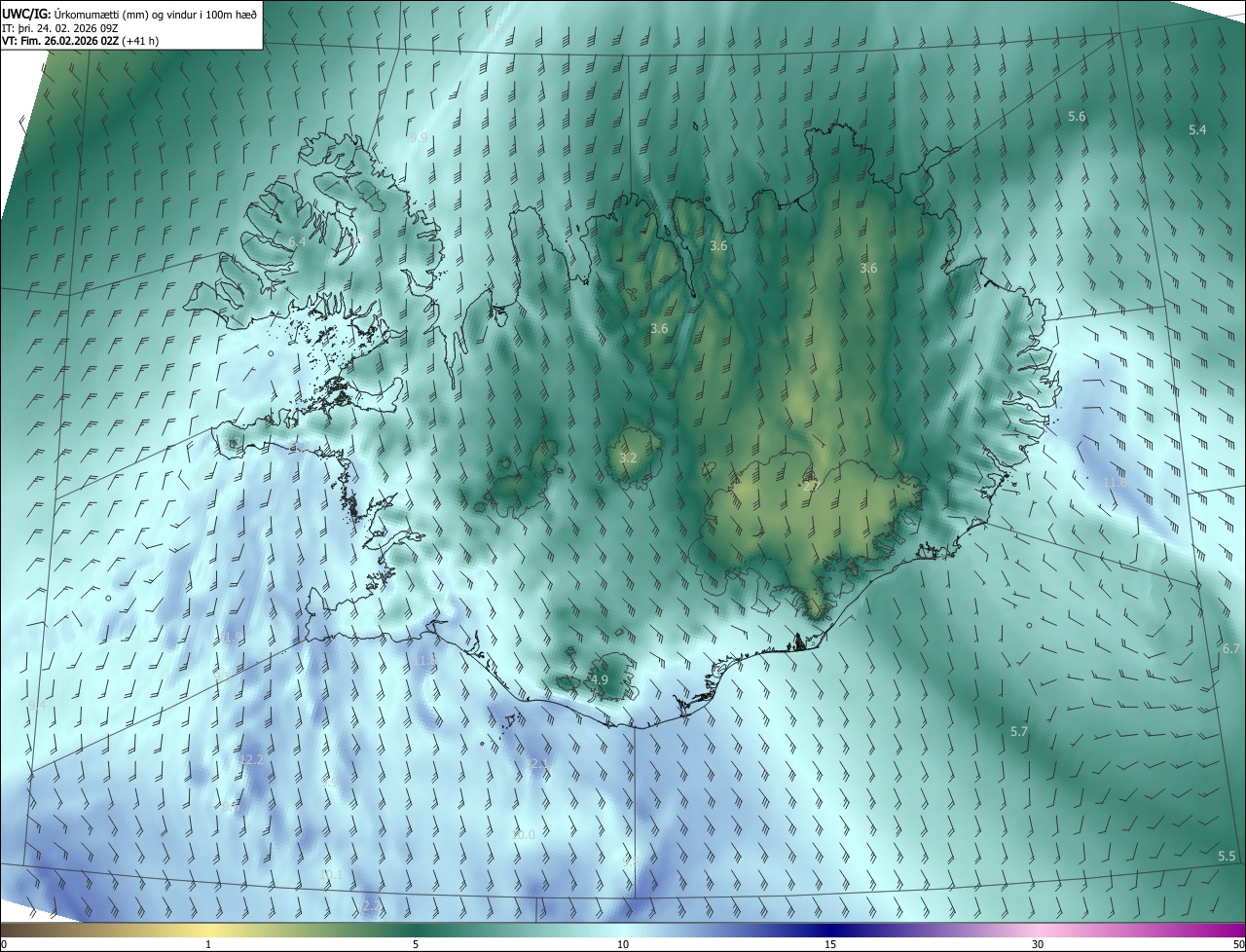Viewport: 1246px width, 952px height.
Task: Click the 9.4 value label on the map
Action: pyautogui.click(x=37, y=705)
